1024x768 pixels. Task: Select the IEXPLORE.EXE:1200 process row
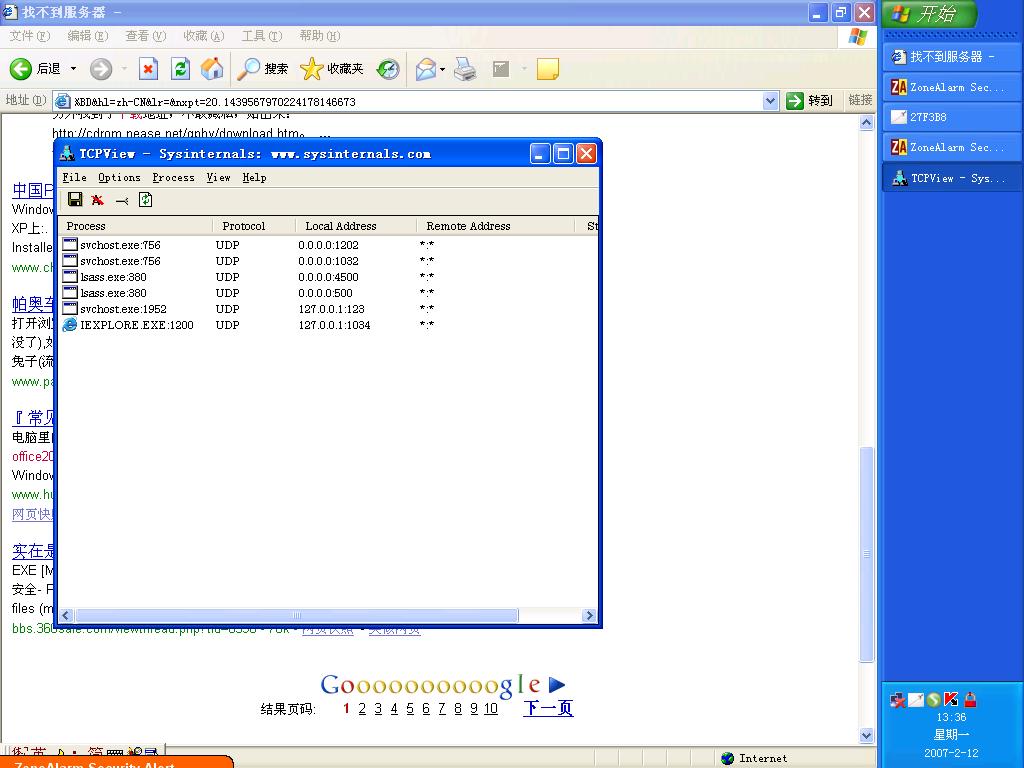[x=136, y=325]
